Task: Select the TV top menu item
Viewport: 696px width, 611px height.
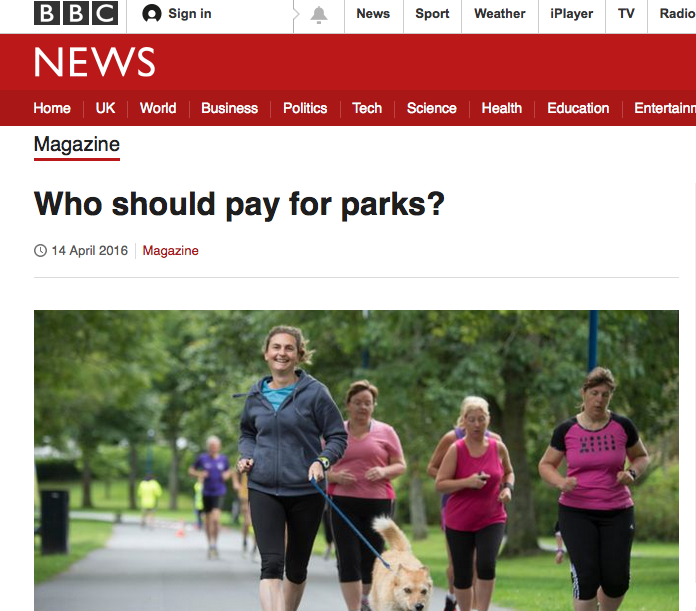Action: (x=626, y=14)
